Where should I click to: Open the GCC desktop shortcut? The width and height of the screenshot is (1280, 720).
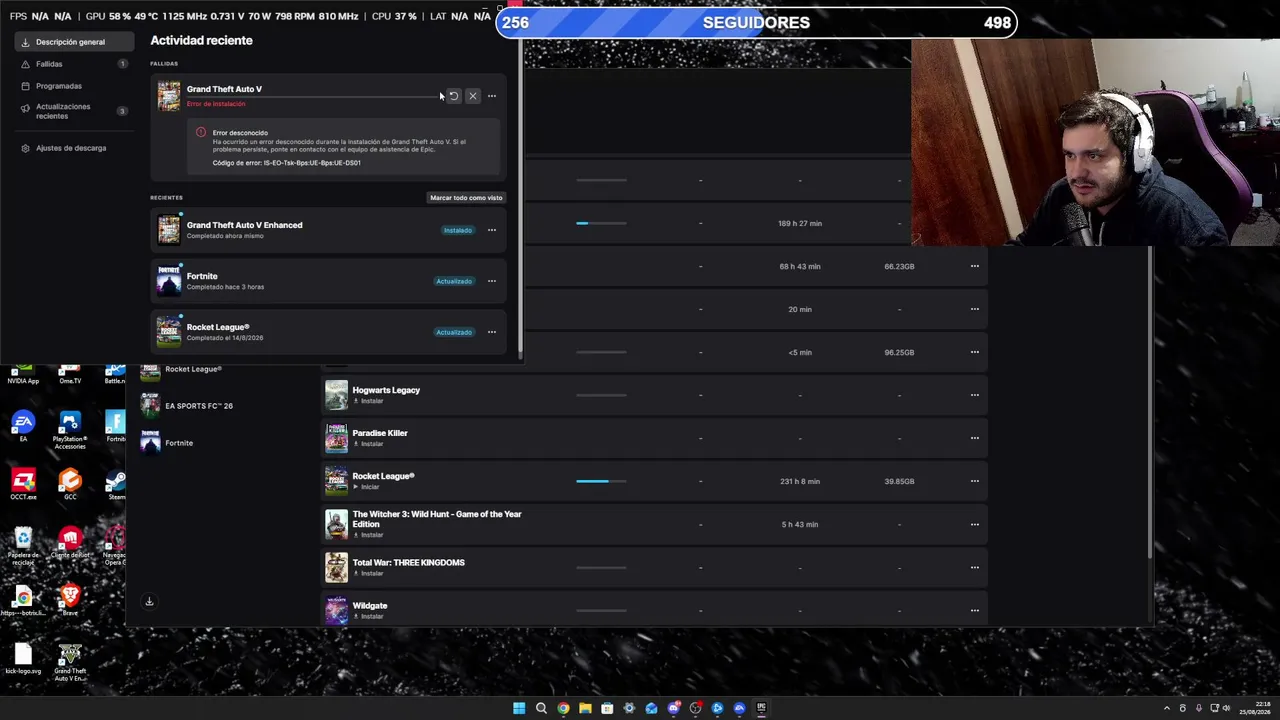point(70,485)
